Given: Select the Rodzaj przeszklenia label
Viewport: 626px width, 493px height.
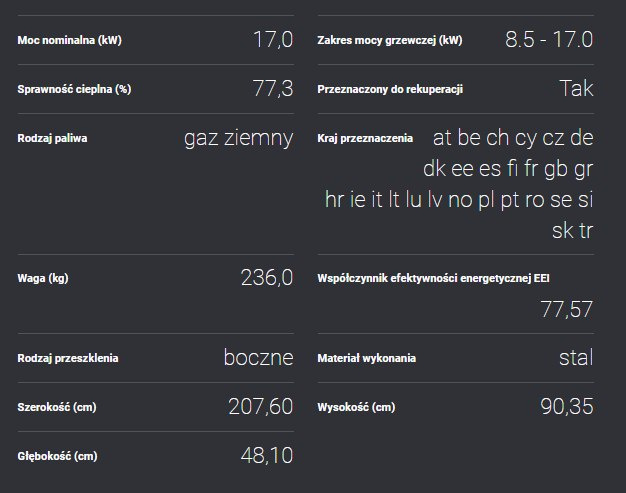Looking at the screenshot, I should (68, 358).
